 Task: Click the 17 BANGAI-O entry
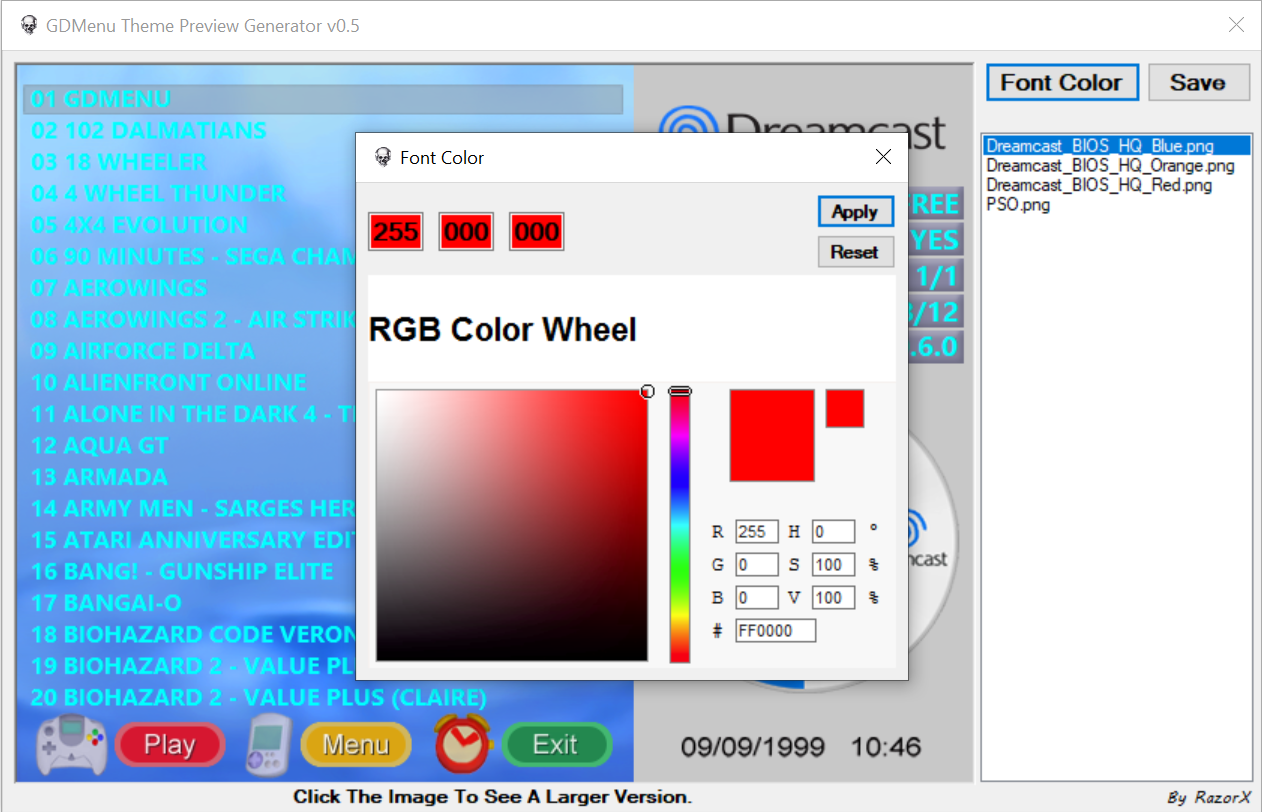[106, 603]
